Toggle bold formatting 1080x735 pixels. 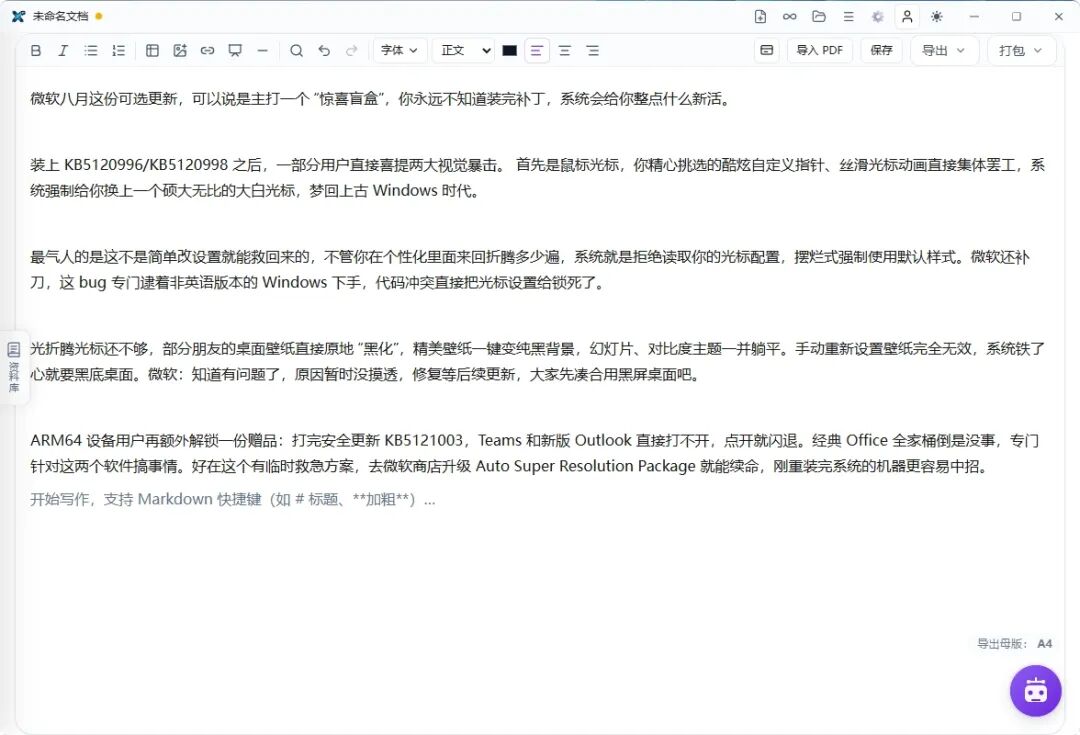36,50
